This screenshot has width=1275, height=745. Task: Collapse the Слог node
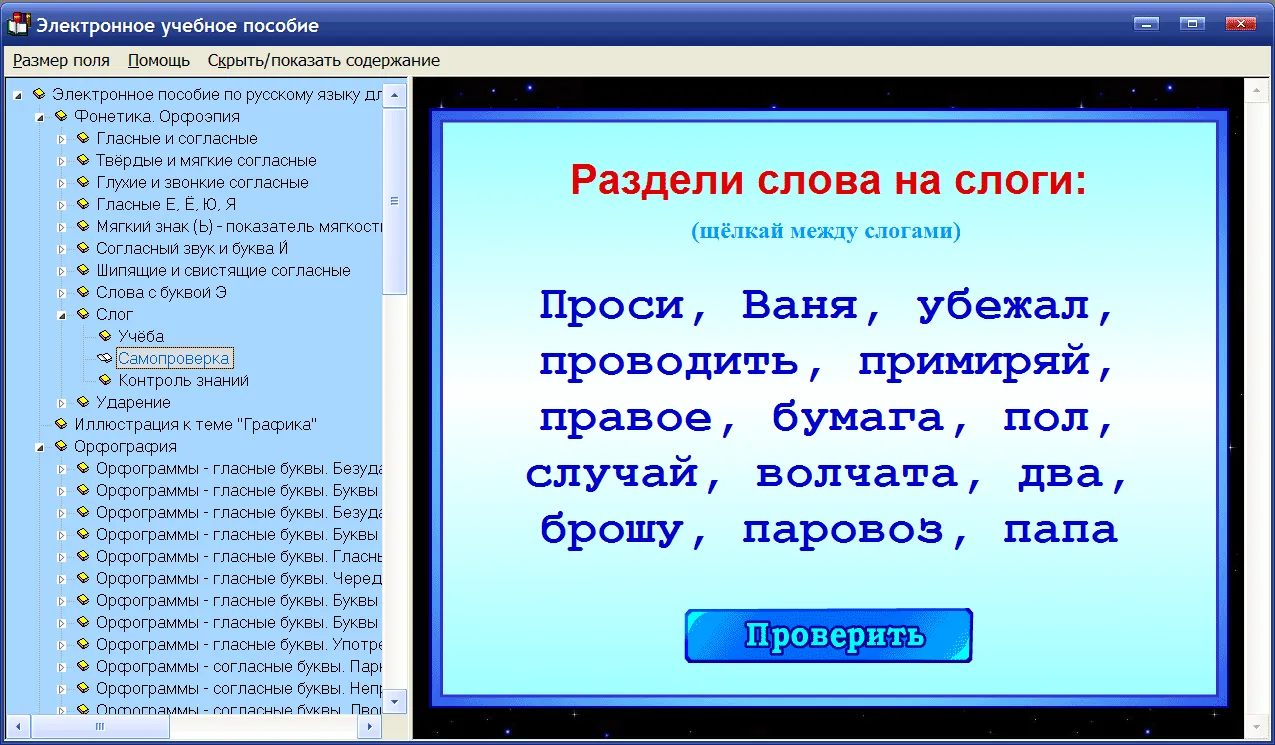tap(62, 315)
